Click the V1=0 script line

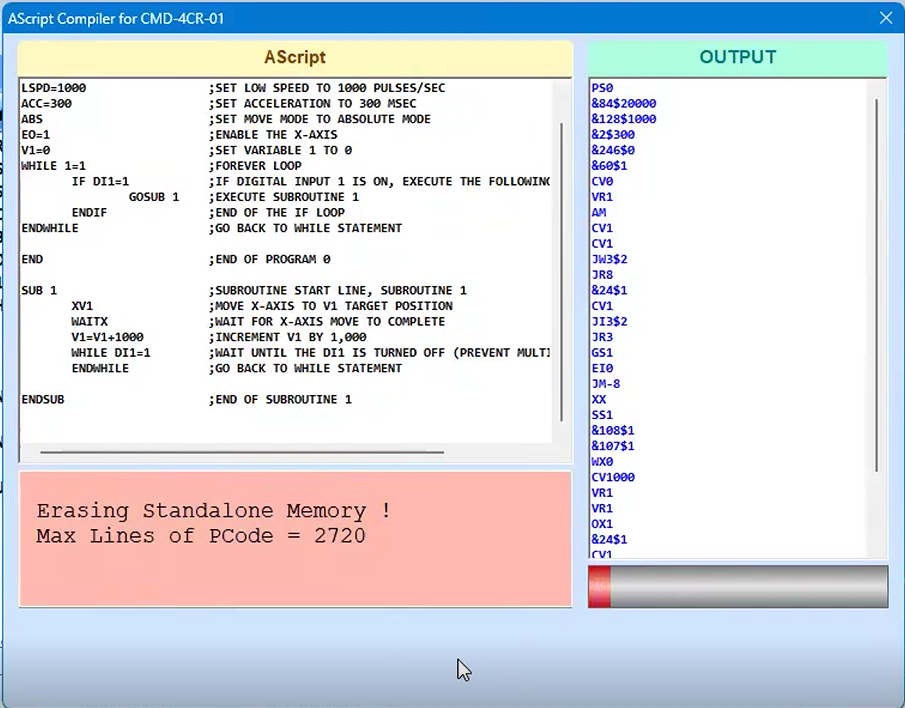click(x=36, y=150)
